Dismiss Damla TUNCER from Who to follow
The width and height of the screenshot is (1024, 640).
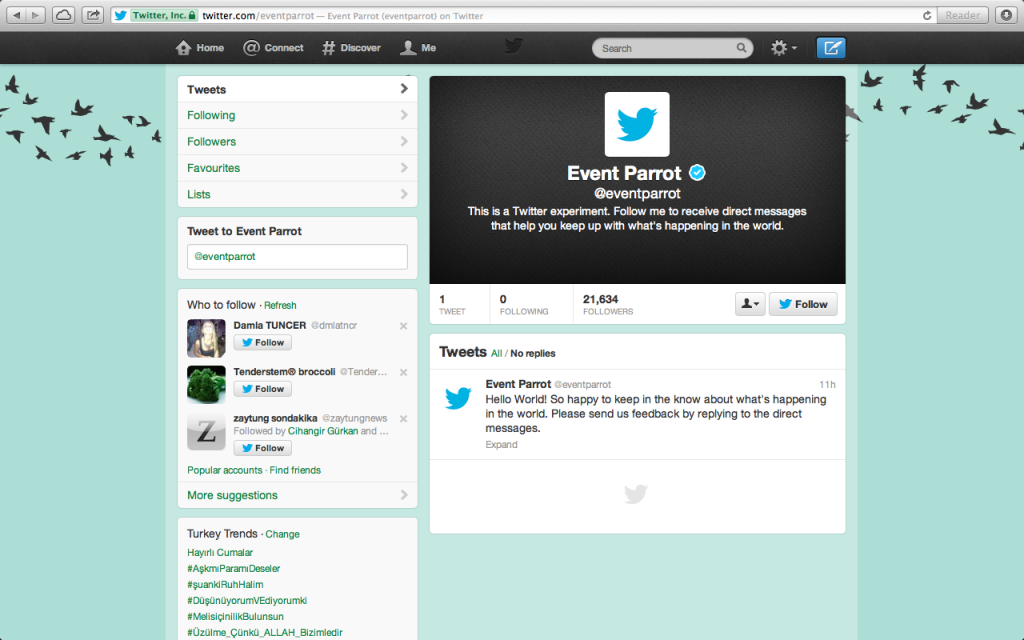[404, 325]
